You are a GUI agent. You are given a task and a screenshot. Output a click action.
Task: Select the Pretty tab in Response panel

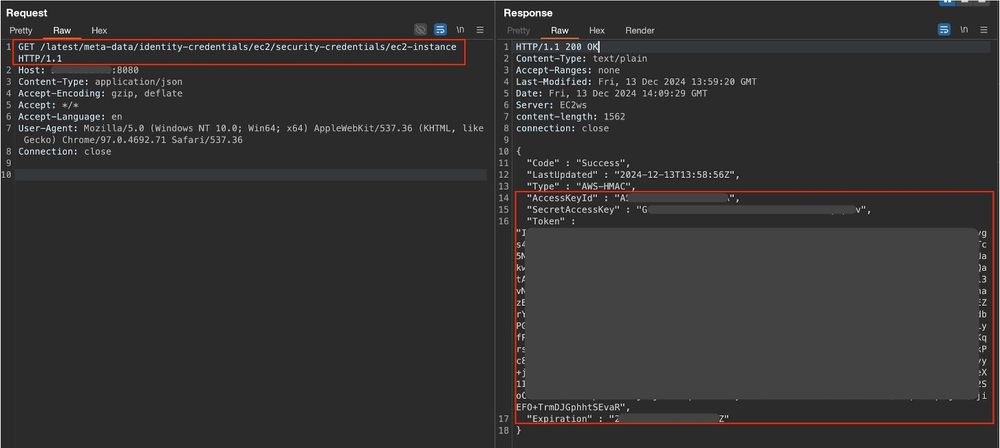pyautogui.click(x=518, y=30)
